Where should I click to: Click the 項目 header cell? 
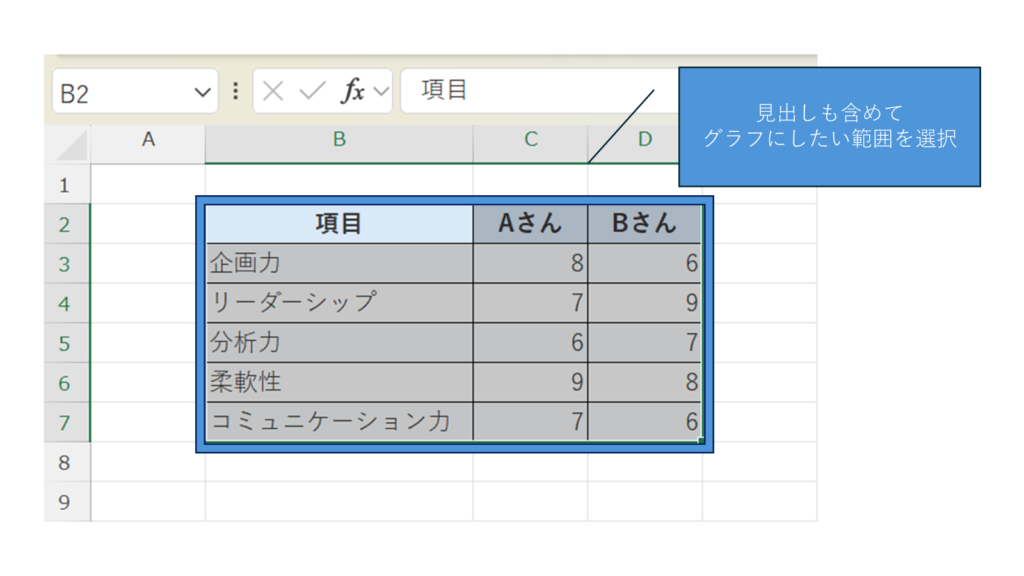tap(339, 224)
